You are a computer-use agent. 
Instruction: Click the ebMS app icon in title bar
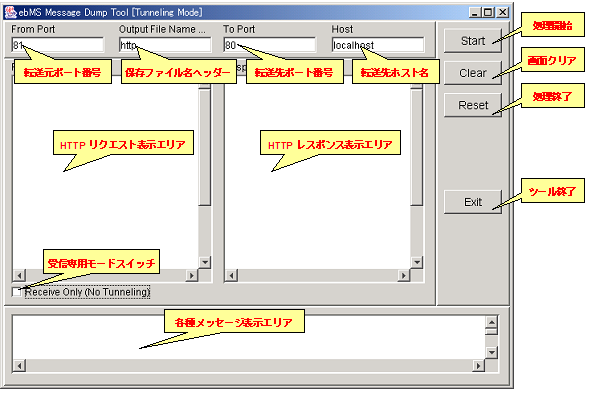pyautogui.click(x=11, y=12)
